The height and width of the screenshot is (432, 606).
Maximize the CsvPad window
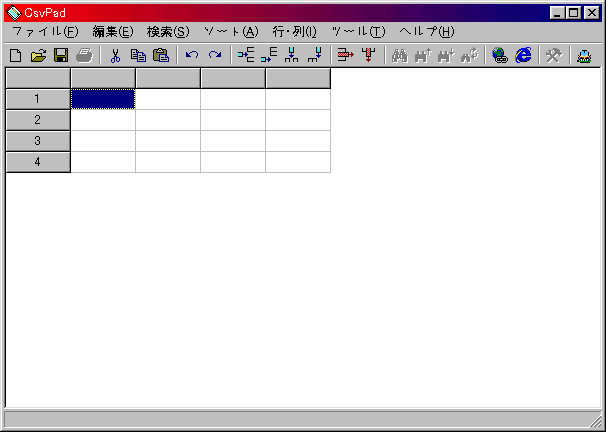coord(573,13)
